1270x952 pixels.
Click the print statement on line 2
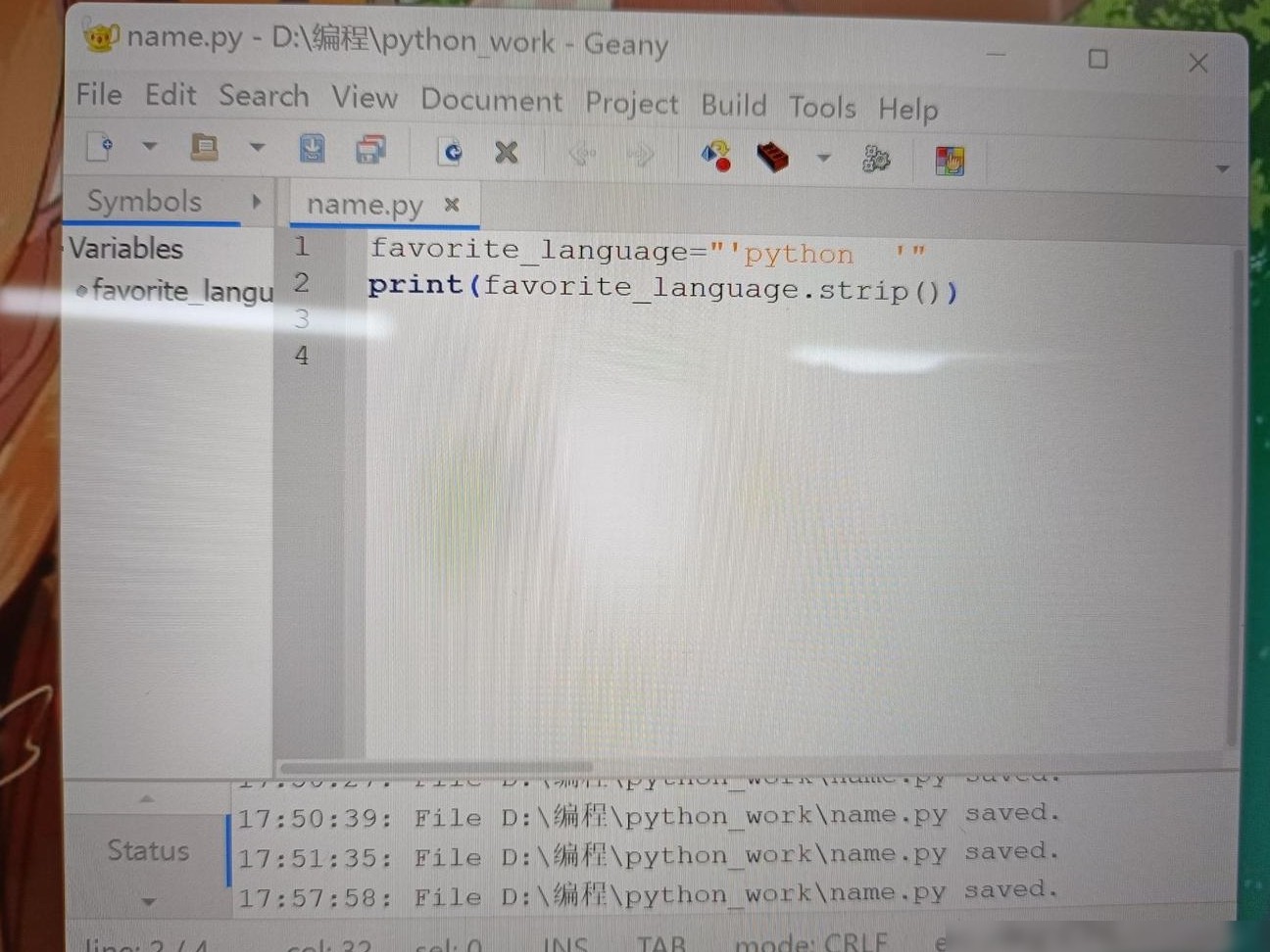[662, 288]
